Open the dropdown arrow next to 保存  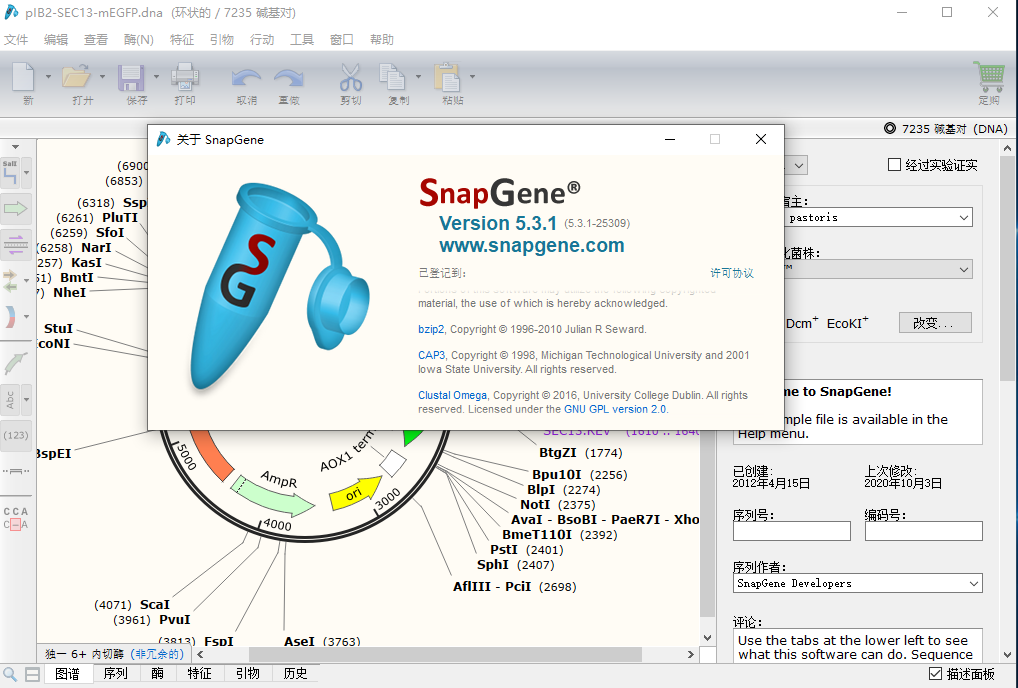(156, 77)
